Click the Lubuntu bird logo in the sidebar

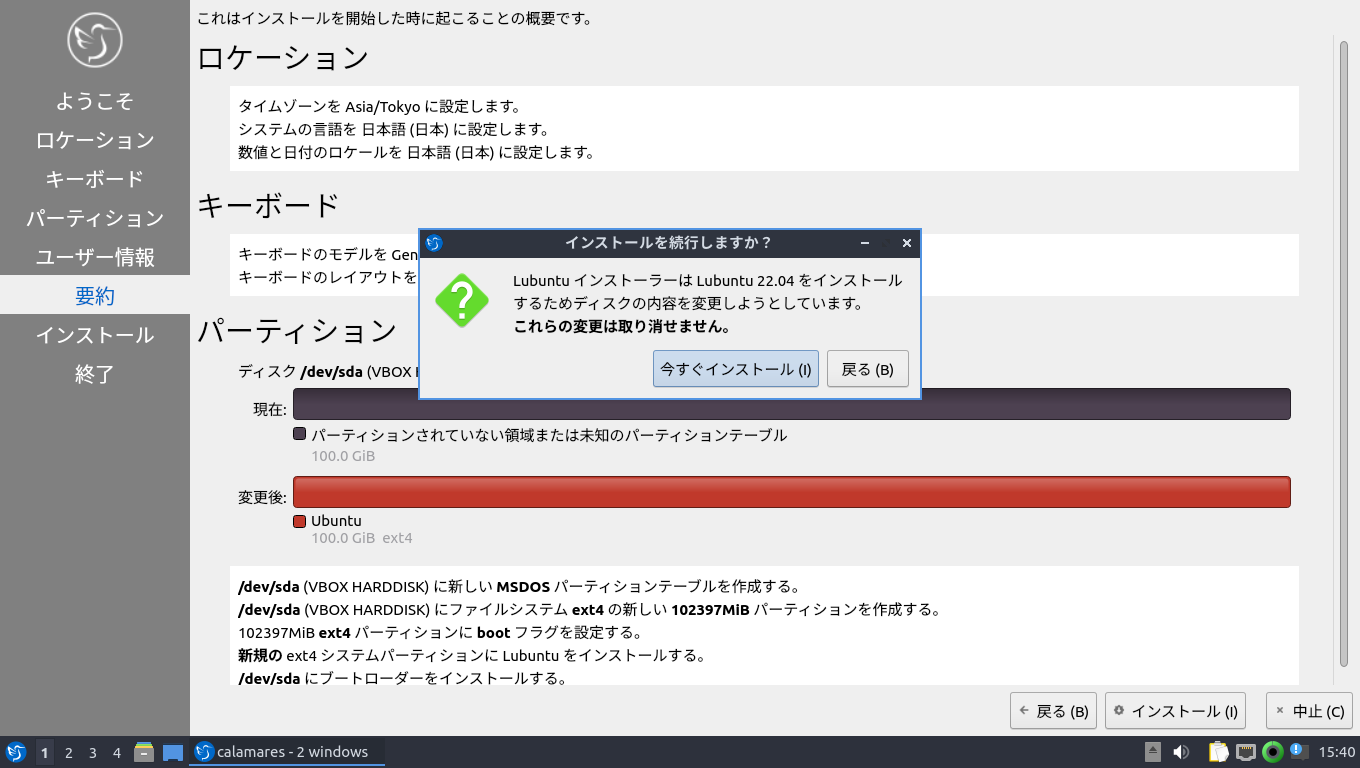[x=95, y=40]
